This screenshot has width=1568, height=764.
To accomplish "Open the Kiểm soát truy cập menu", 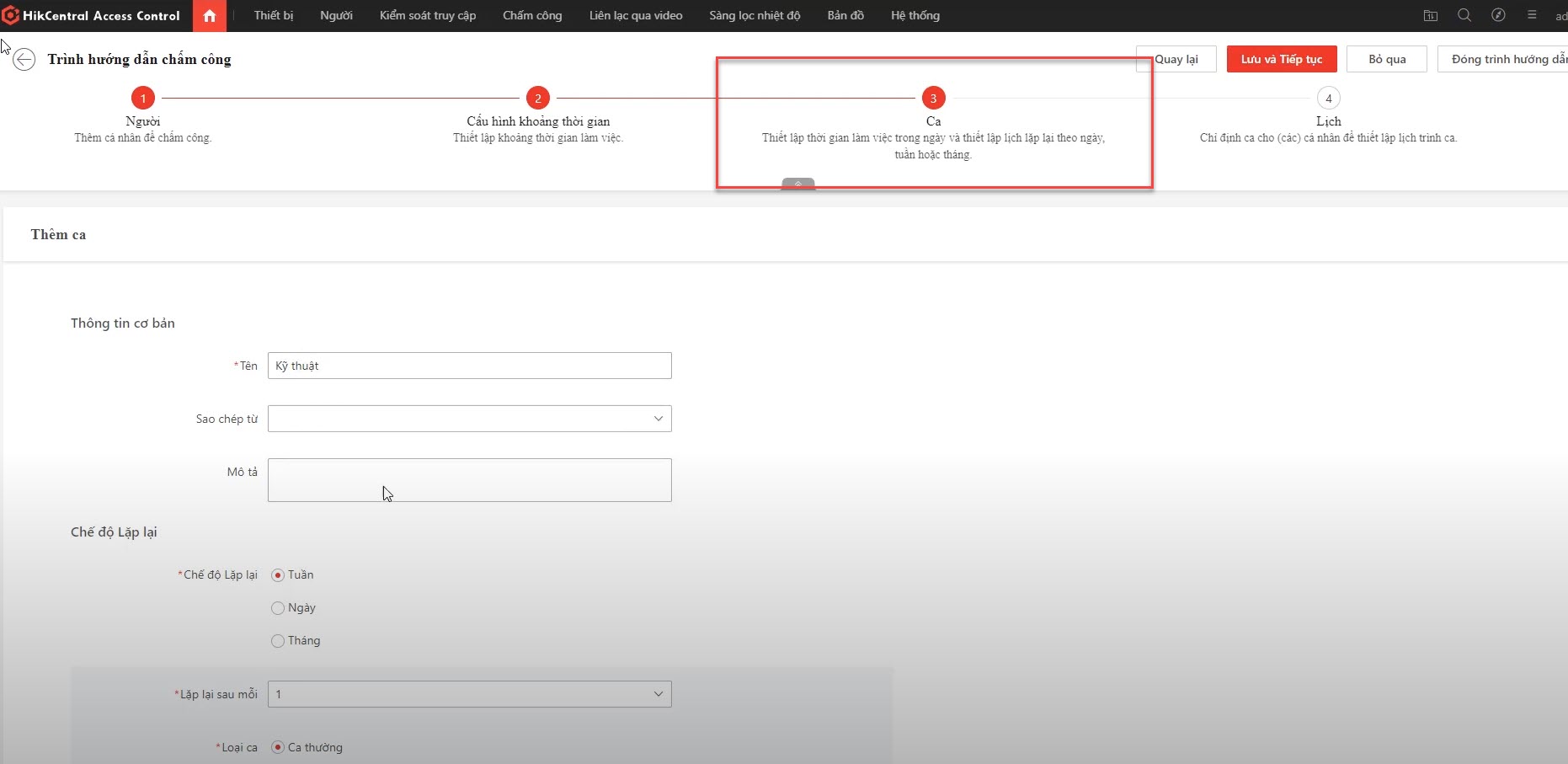I will [427, 16].
